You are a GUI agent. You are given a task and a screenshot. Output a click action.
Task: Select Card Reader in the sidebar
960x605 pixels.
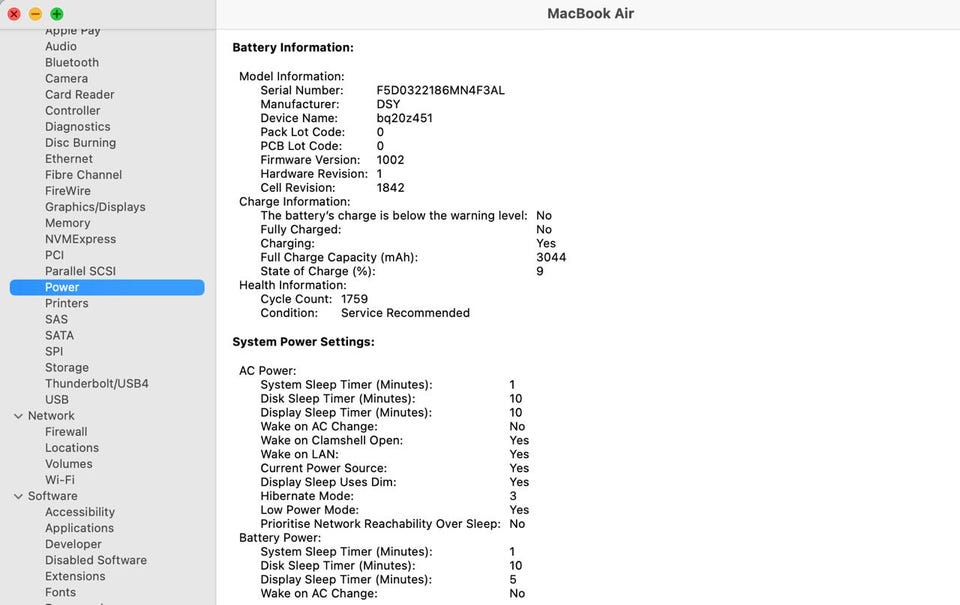[x=80, y=94]
